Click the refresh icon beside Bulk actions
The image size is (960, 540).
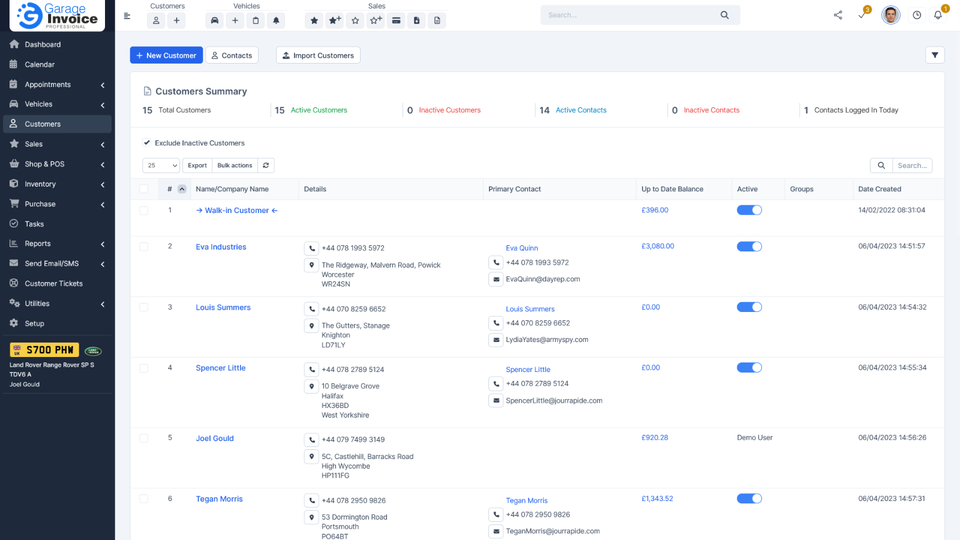coord(266,165)
